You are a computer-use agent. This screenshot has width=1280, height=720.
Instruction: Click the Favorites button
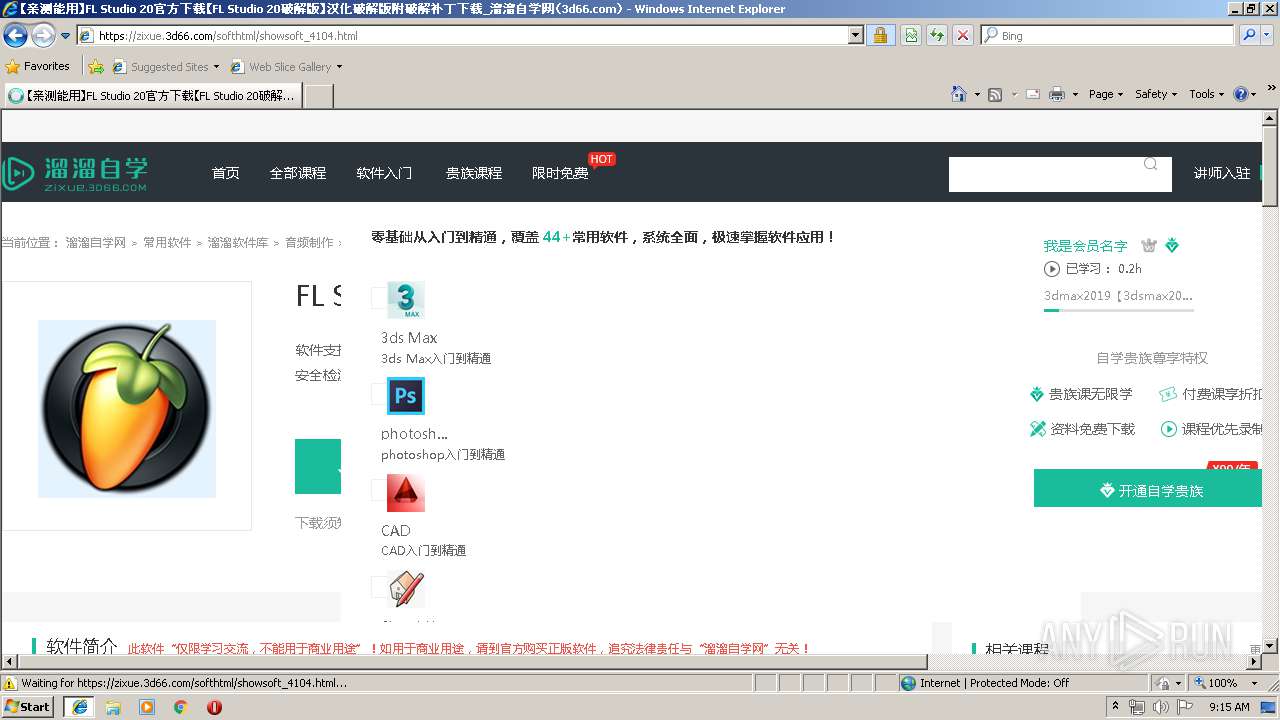click(x=38, y=67)
